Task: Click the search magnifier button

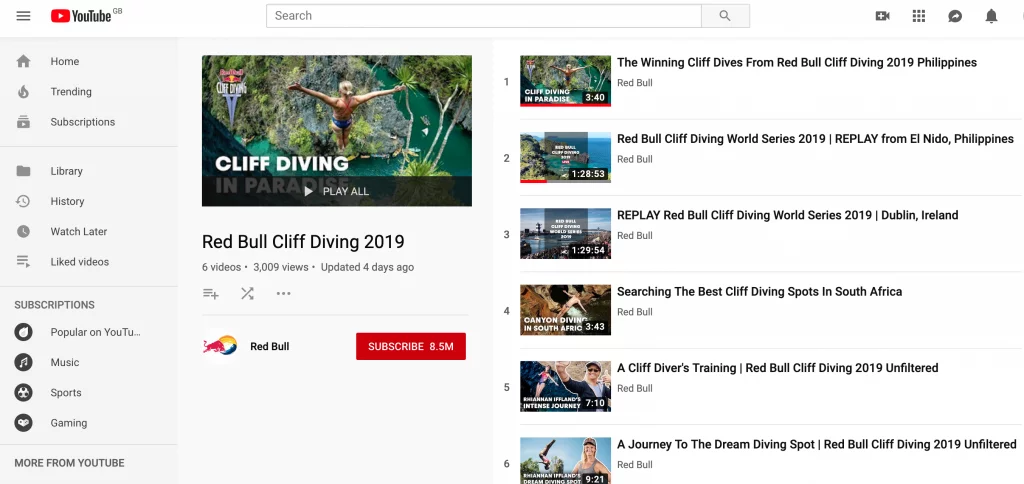Action: tap(725, 16)
